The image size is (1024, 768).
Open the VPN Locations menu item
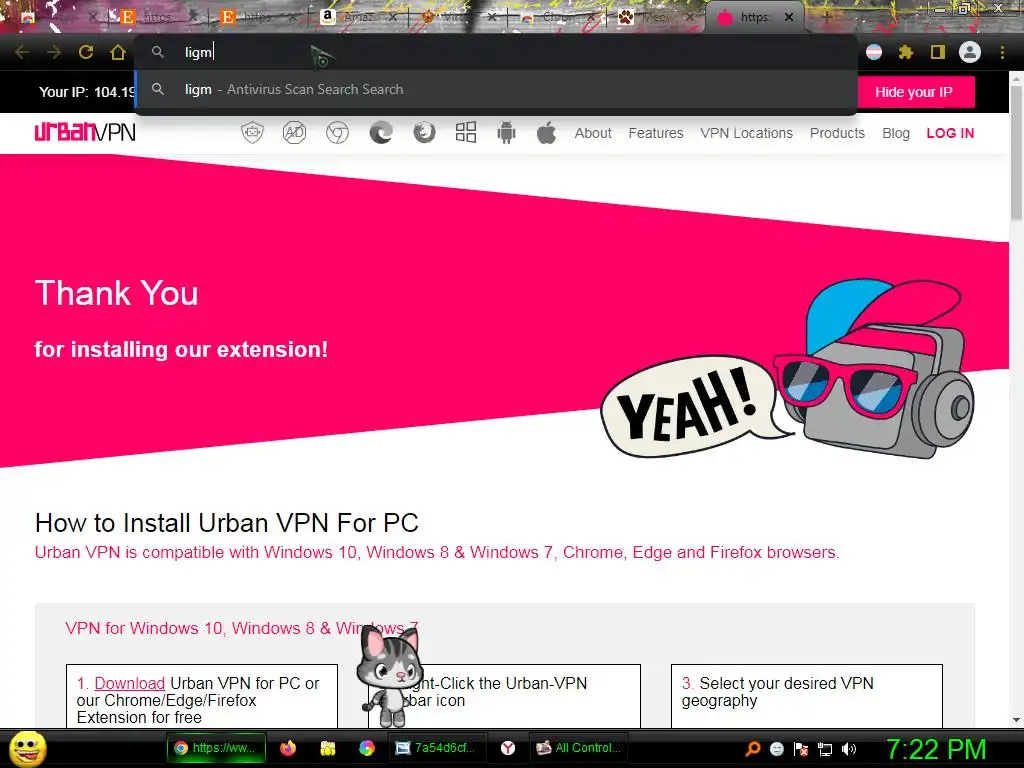click(746, 133)
